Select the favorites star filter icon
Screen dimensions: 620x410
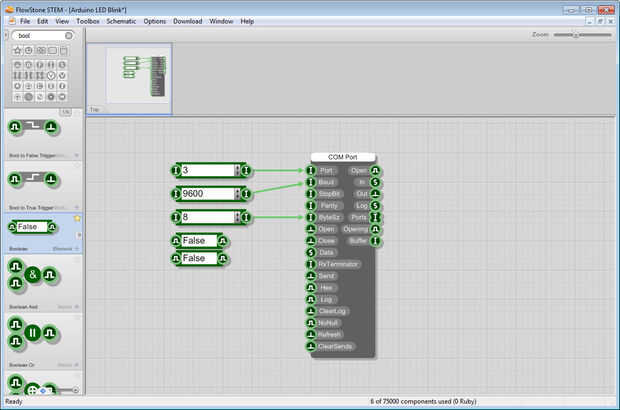17,51
